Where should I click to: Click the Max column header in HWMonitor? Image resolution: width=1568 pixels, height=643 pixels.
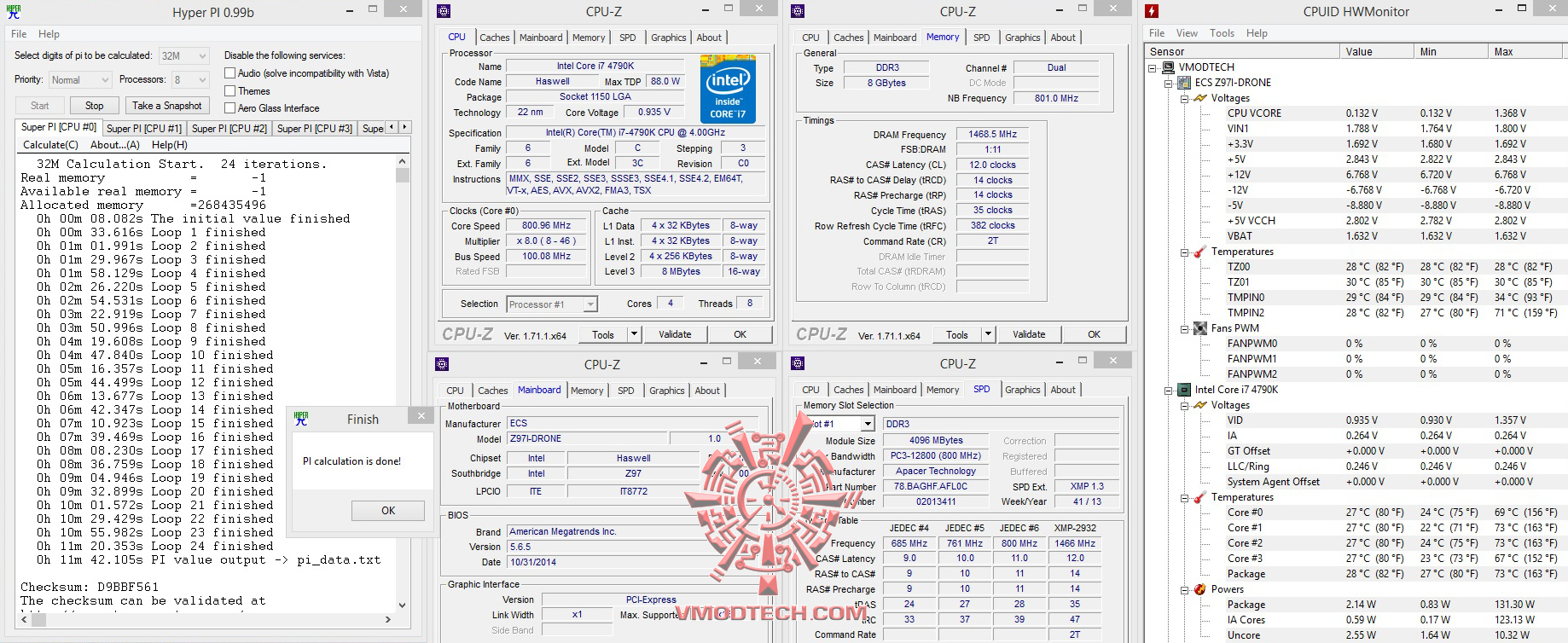[x=1528, y=52]
